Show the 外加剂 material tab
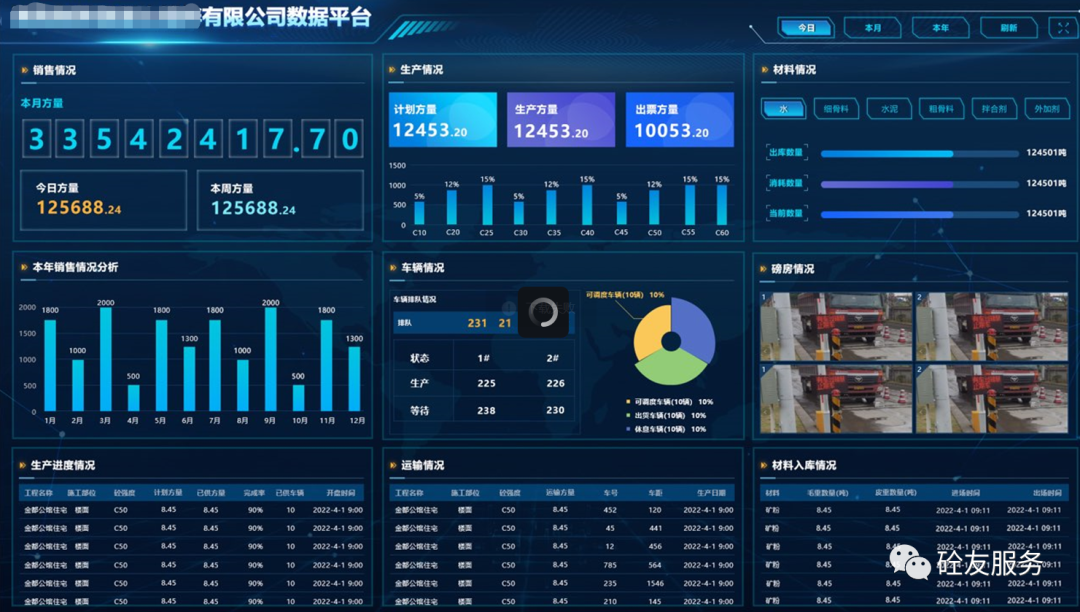Viewport: 1080px width, 612px height. coord(1046,109)
